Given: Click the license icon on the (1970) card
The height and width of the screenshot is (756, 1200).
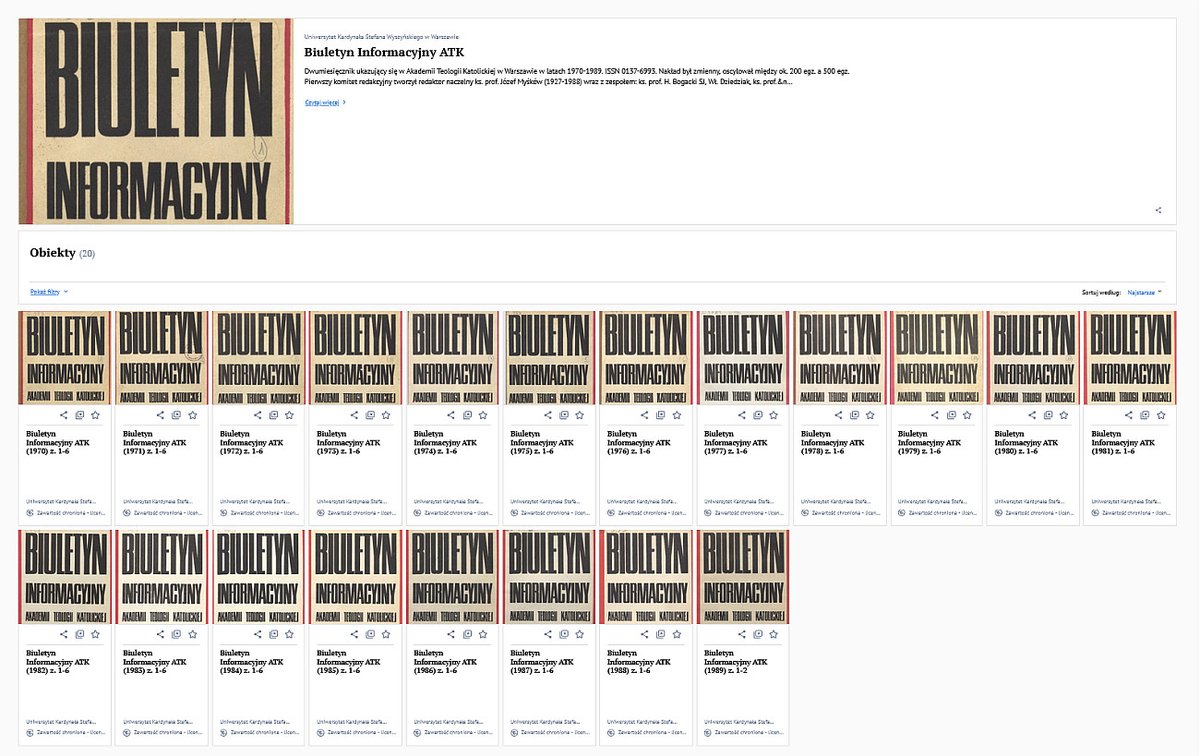Looking at the screenshot, I should pyautogui.click(x=29, y=512).
